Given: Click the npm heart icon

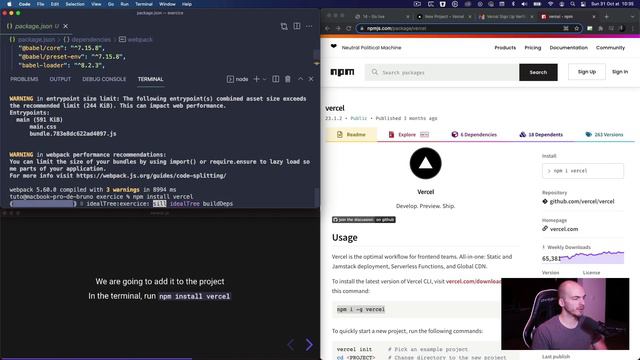Looking at the screenshot, I should pyautogui.click(x=333, y=47).
